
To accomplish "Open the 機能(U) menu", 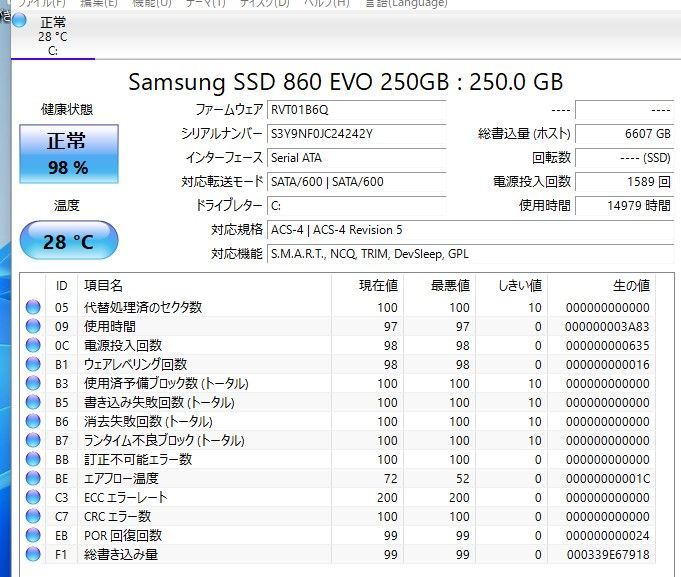I will pyautogui.click(x=152, y=3).
